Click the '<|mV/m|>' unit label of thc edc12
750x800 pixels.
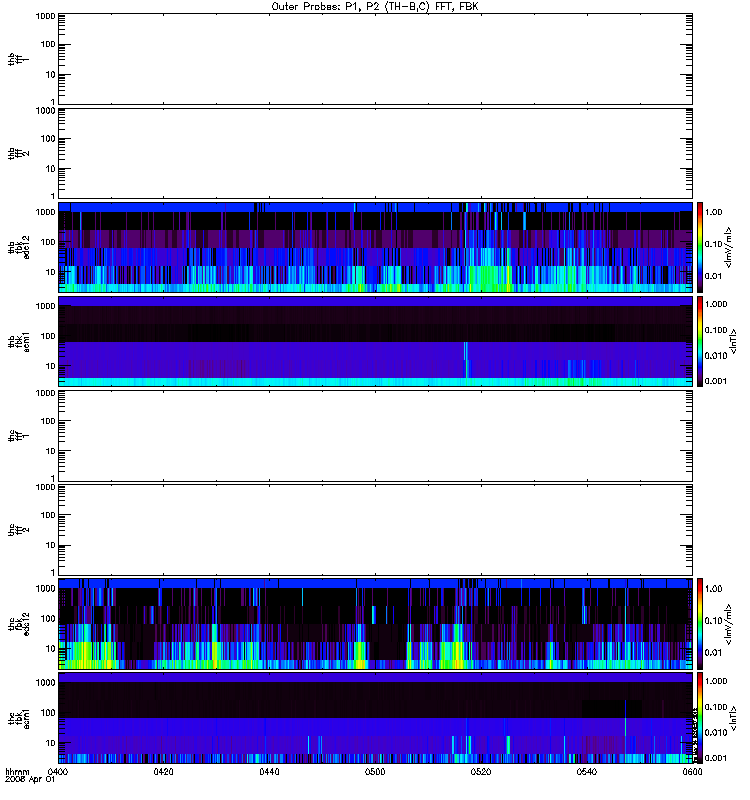tap(729, 624)
